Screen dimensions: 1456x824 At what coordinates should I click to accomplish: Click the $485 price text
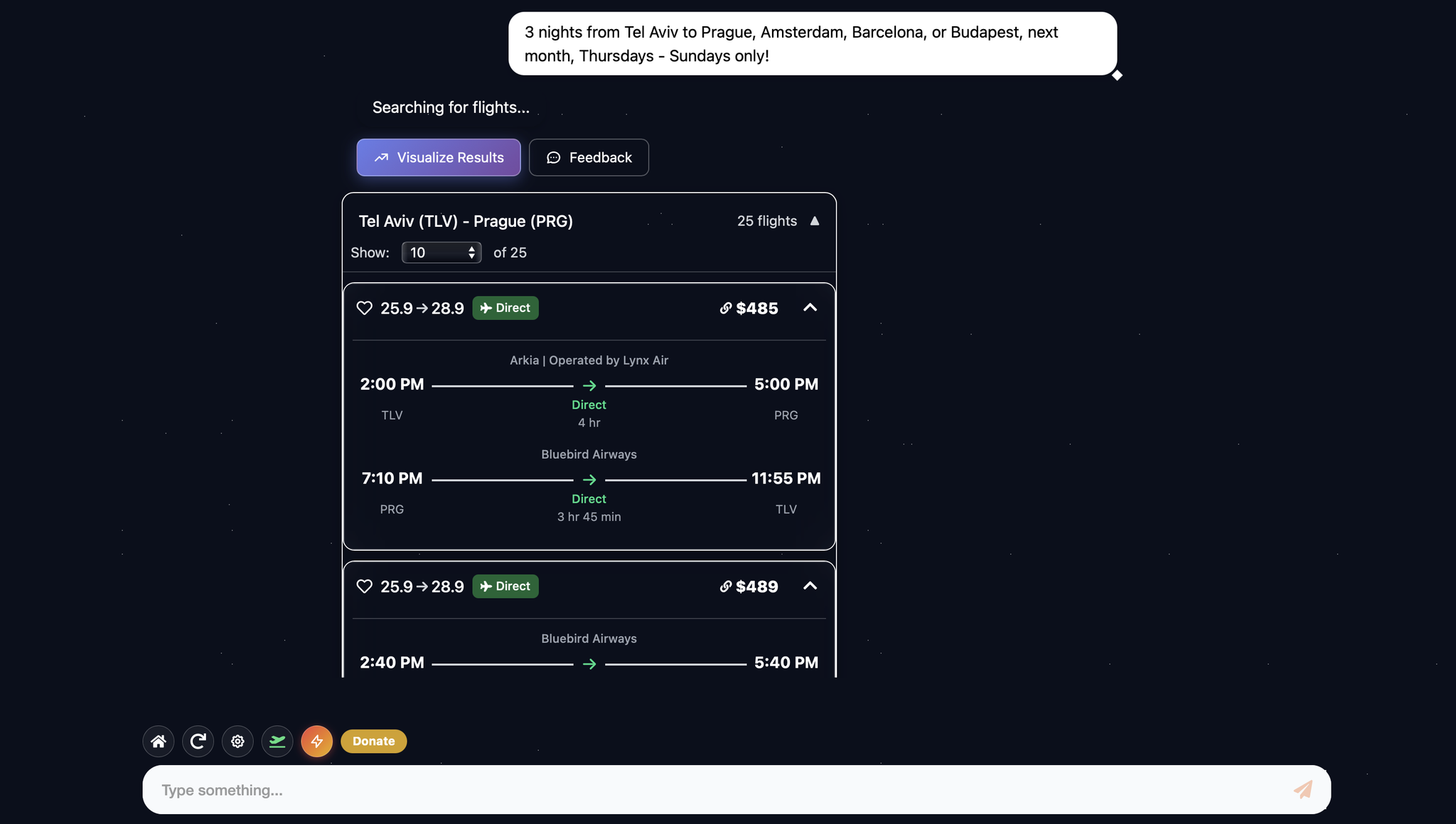[757, 308]
